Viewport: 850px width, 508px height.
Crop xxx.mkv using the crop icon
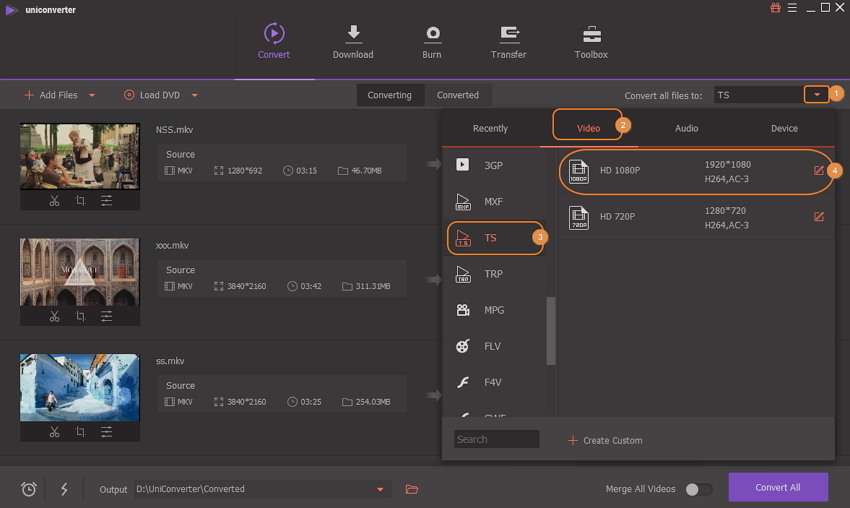point(80,316)
